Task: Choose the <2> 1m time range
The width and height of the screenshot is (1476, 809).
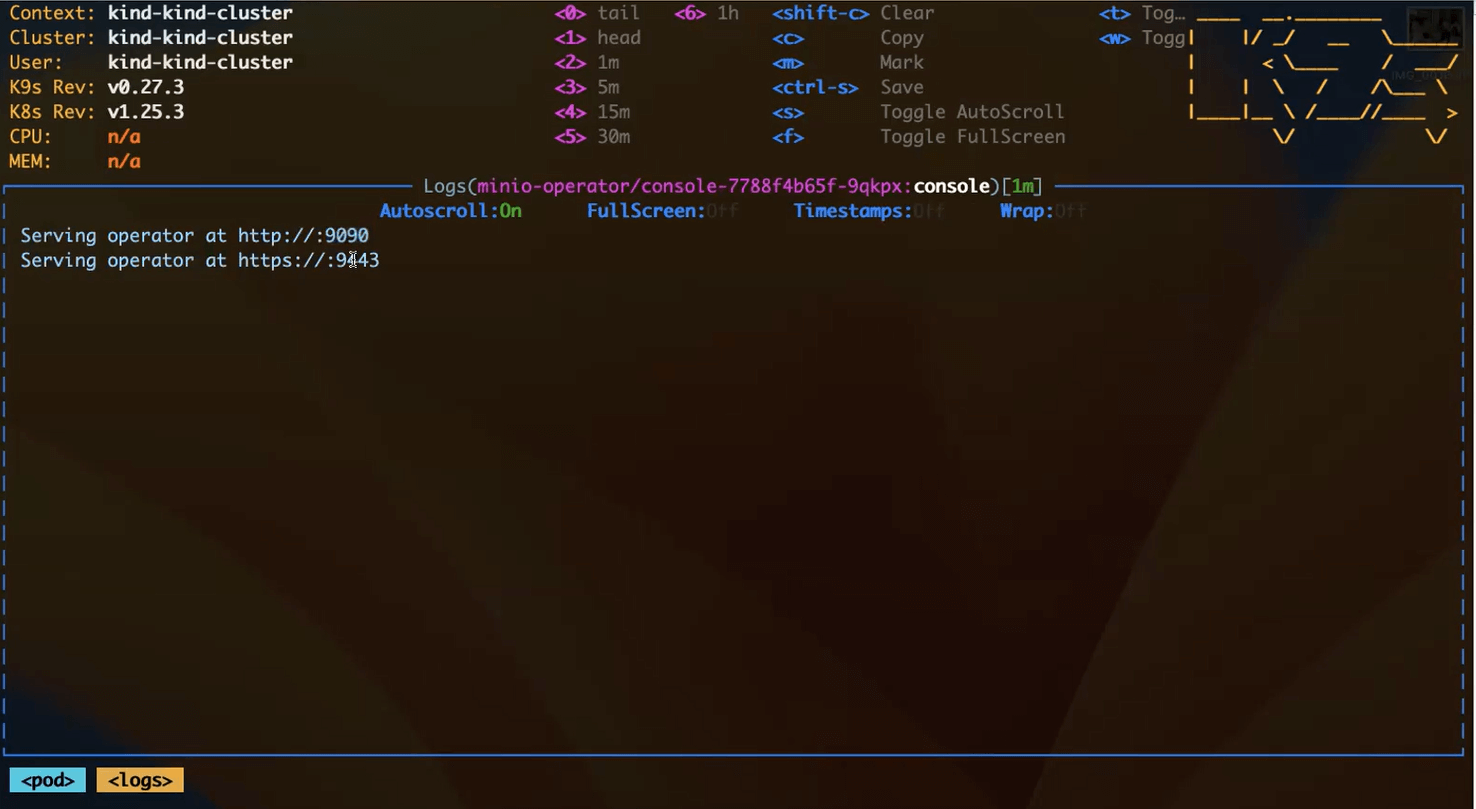Action: tap(587, 62)
